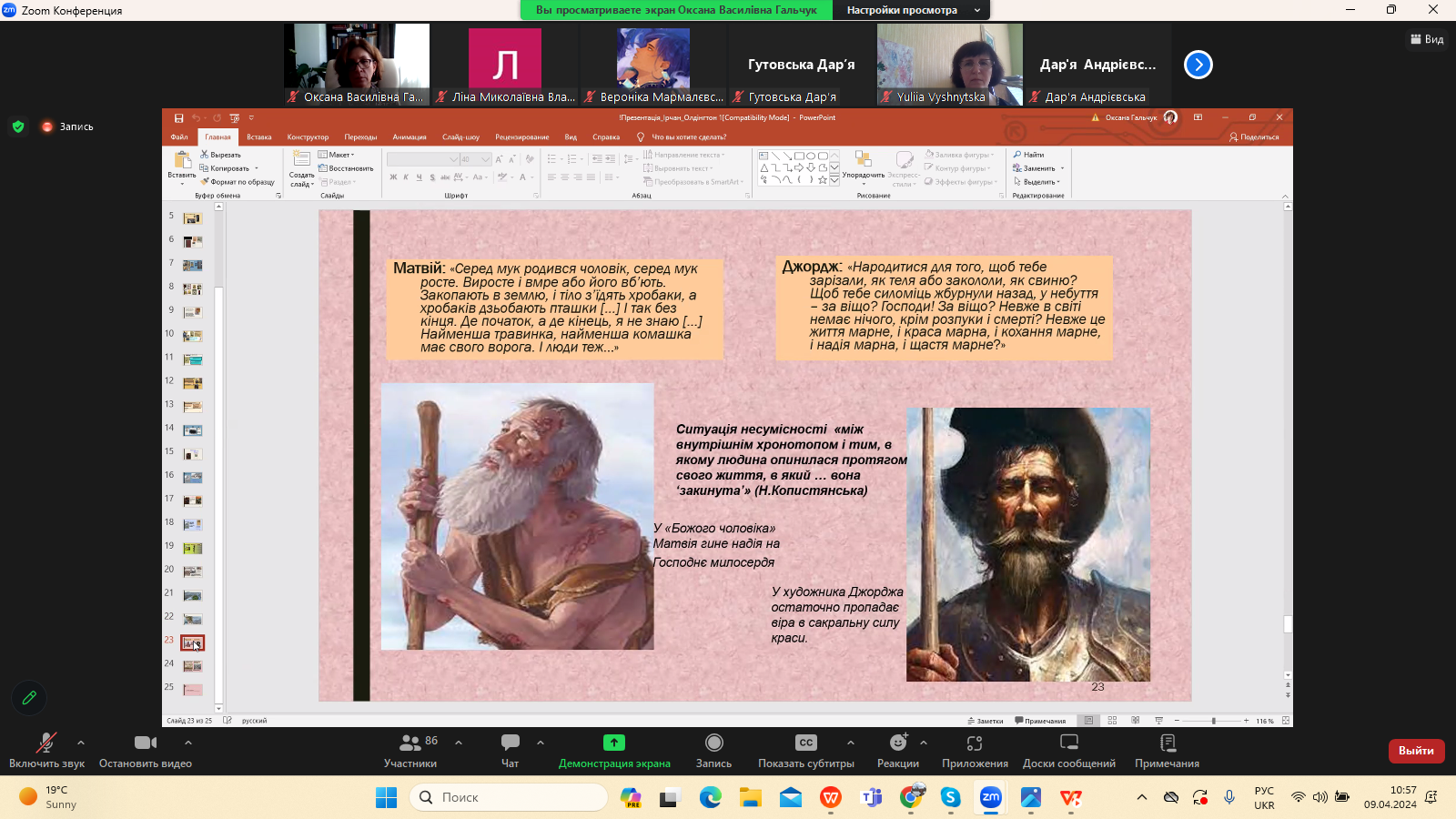Open the Whiteboards (Доски сообщений) icon
Viewport: 1456px width, 819px height.
1069,743
